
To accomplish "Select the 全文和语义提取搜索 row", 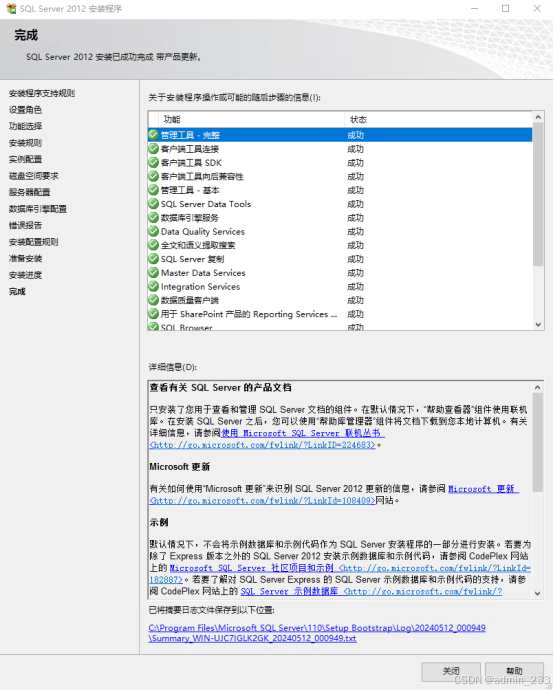I will pos(340,245).
